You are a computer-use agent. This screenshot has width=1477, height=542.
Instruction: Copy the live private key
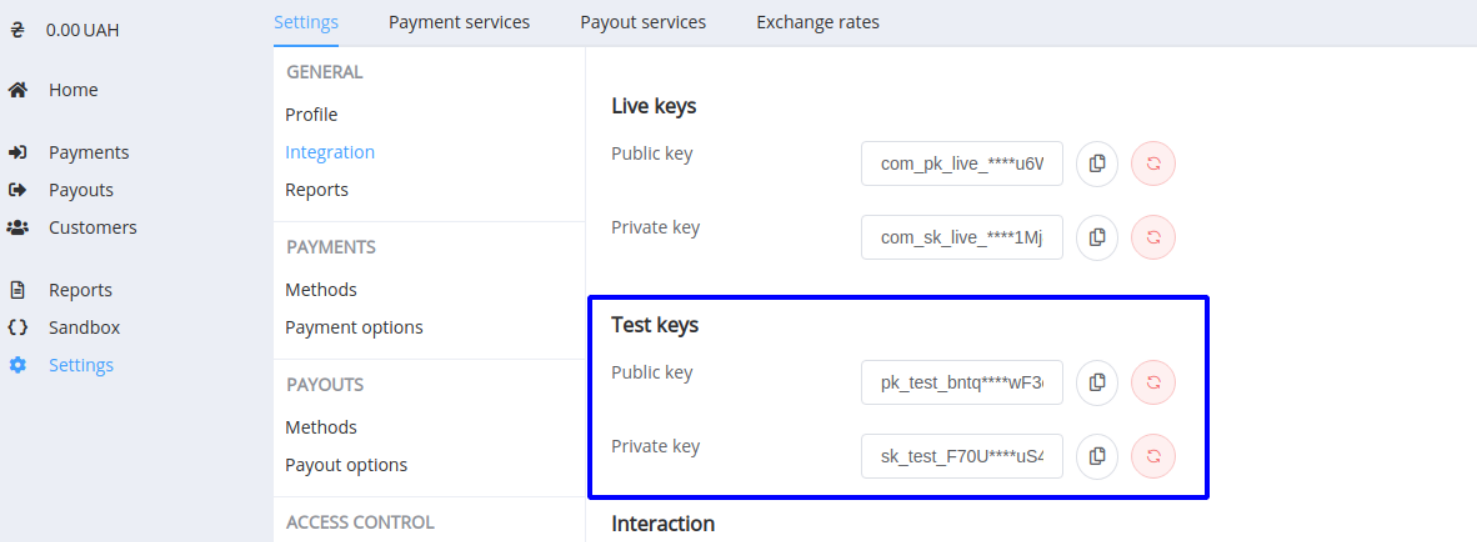click(x=1097, y=237)
